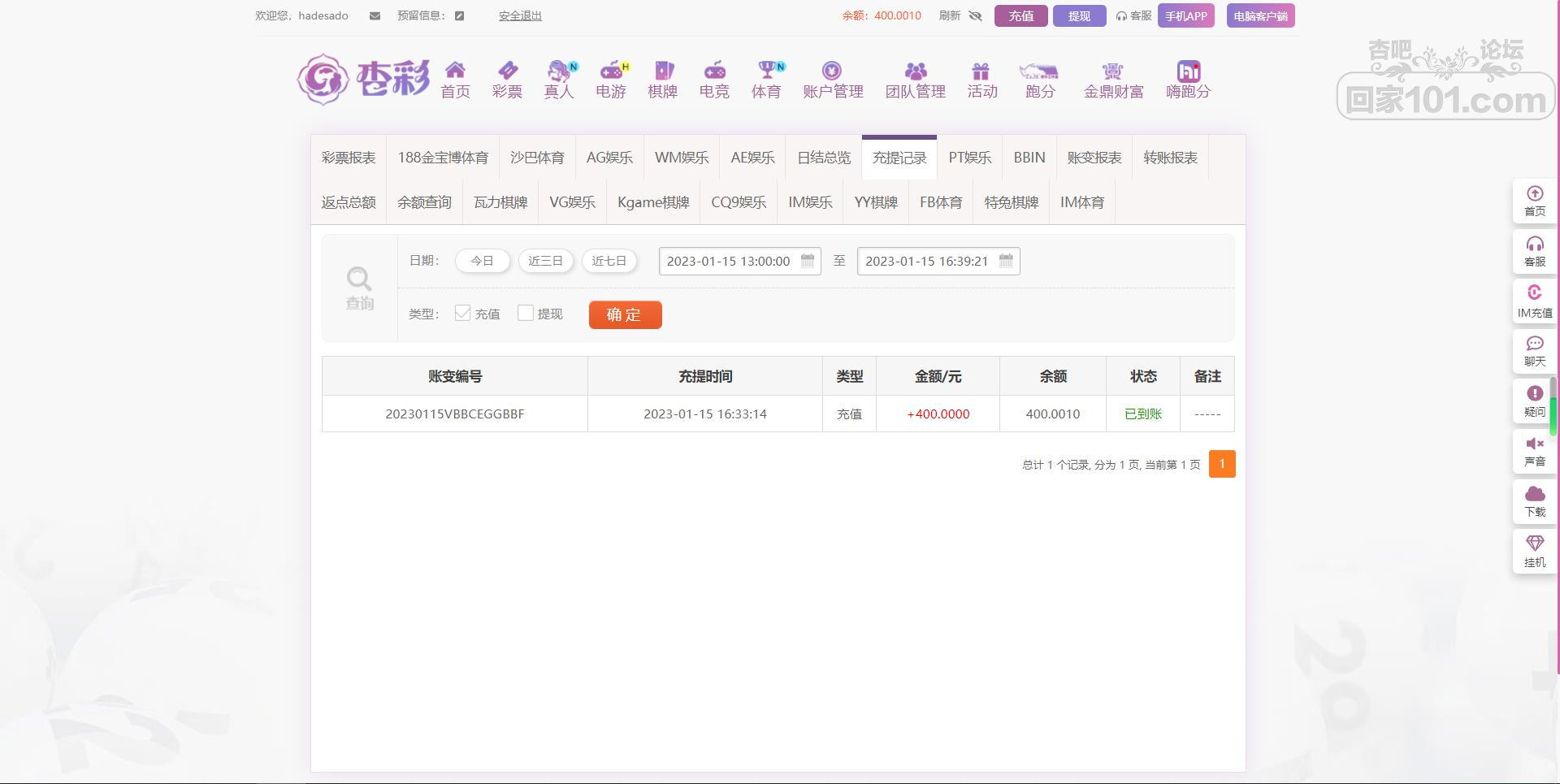
Task: Uncheck the 充值 type checkbox
Action: click(x=462, y=314)
